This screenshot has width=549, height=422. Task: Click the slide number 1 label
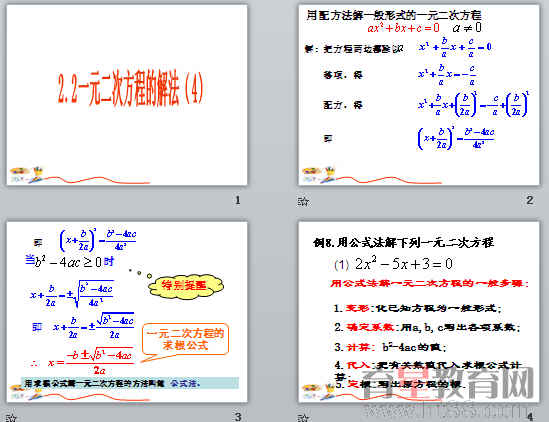238,200
